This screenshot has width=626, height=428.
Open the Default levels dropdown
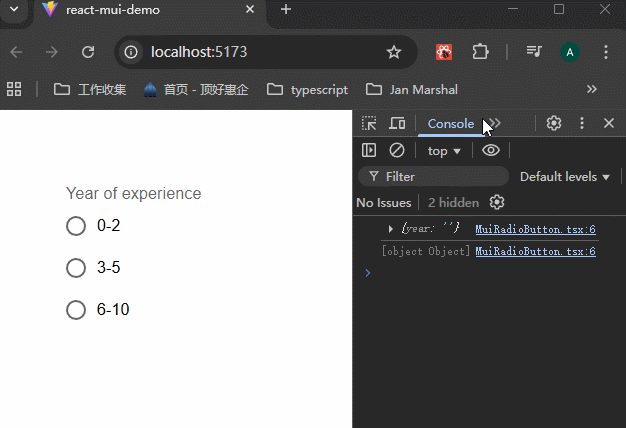coord(565,177)
